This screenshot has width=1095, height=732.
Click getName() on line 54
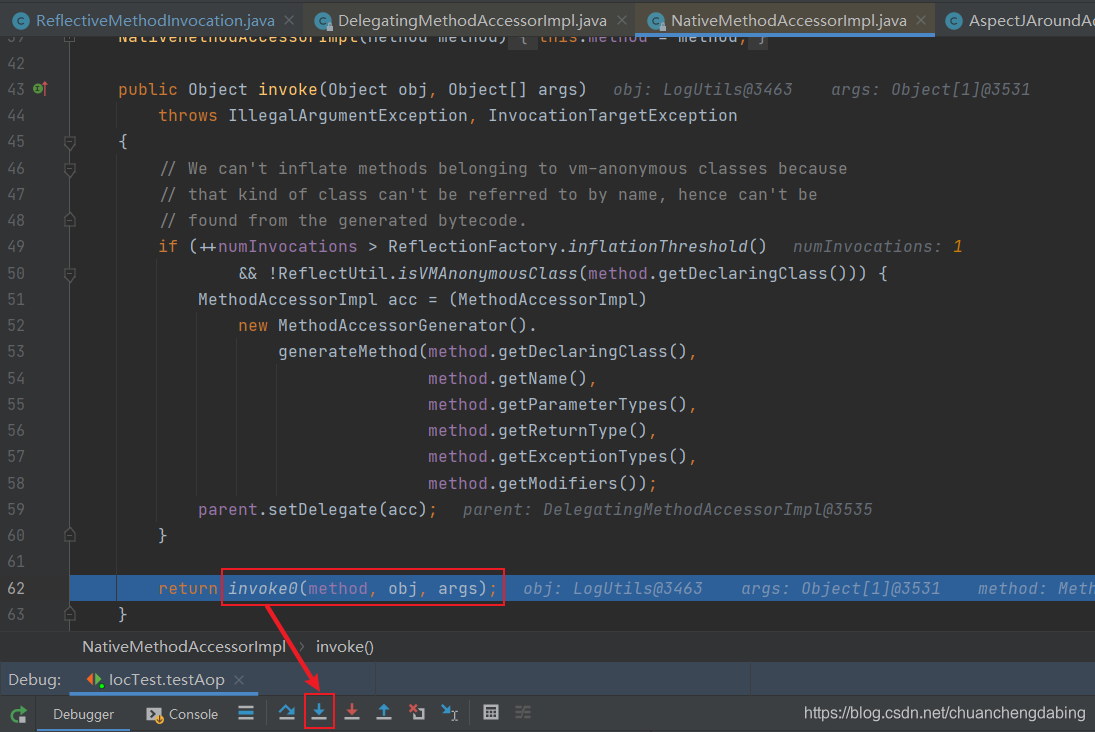point(543,379)
